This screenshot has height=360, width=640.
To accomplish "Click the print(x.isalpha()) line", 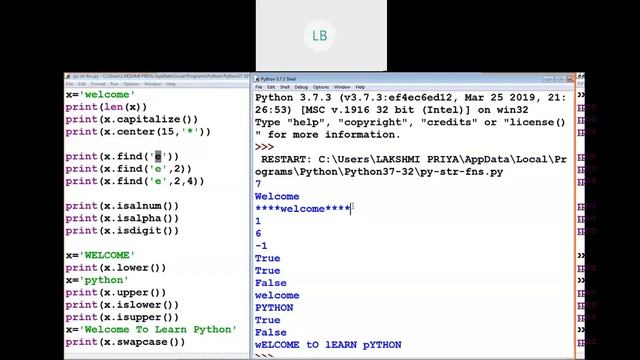I will [x=122, y=218].
